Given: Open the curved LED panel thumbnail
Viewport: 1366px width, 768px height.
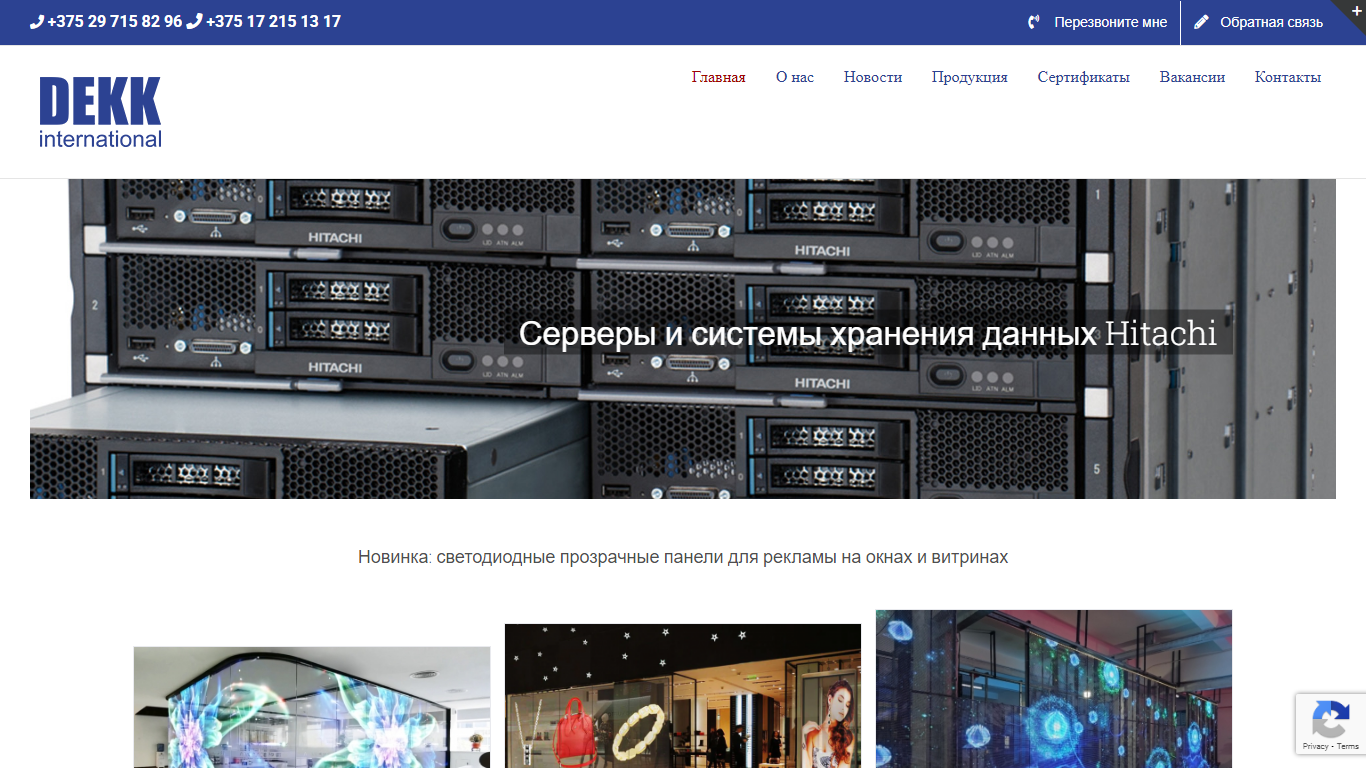Looking at the screenshot, I should (x=312, y=707).
